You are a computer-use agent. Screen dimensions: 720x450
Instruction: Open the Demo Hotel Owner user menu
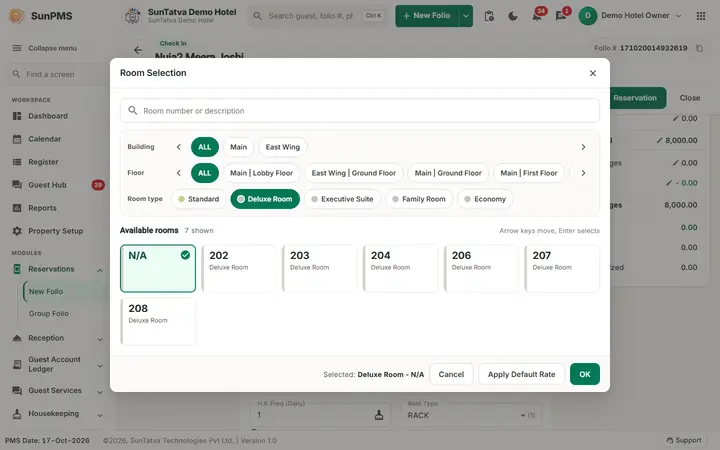point(630,16)
